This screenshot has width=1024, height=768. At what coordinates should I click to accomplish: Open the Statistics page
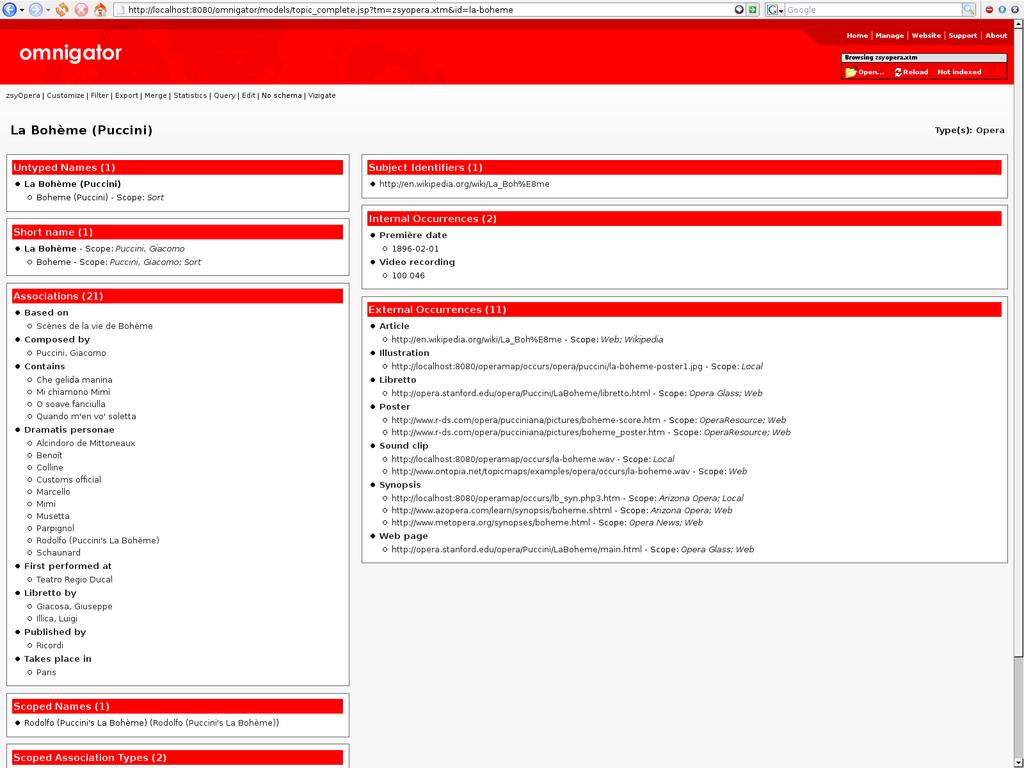coord(190,95)
